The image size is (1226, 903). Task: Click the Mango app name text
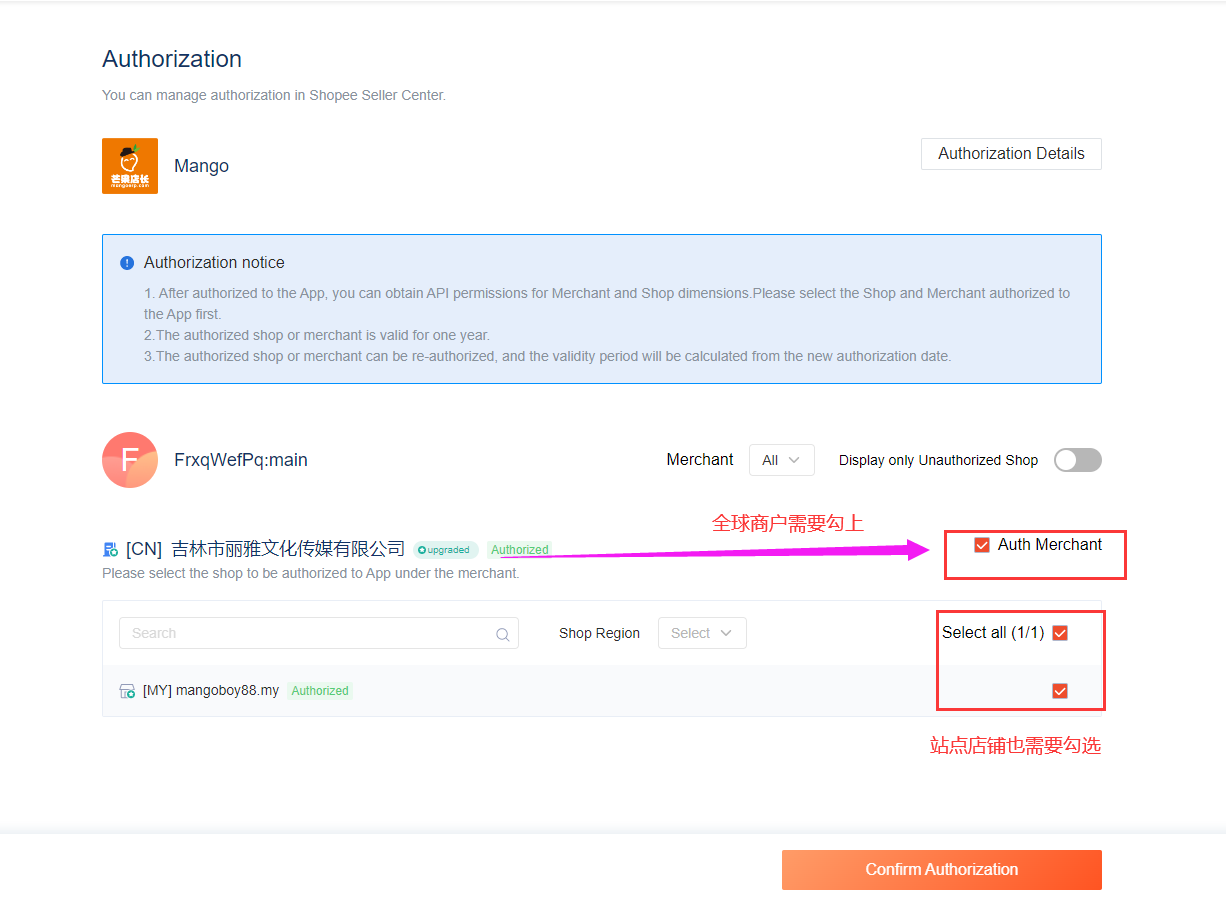click(201, 166)
